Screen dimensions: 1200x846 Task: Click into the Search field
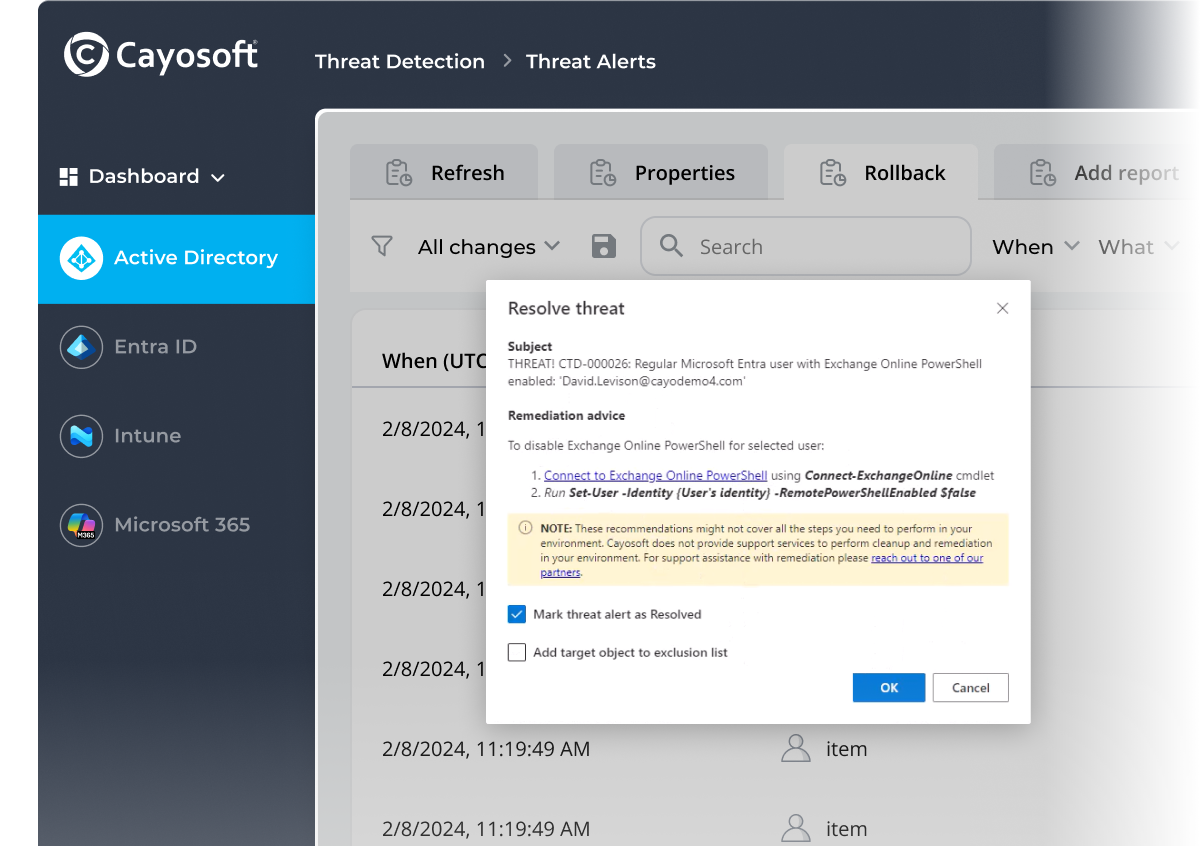click(806, 246)
